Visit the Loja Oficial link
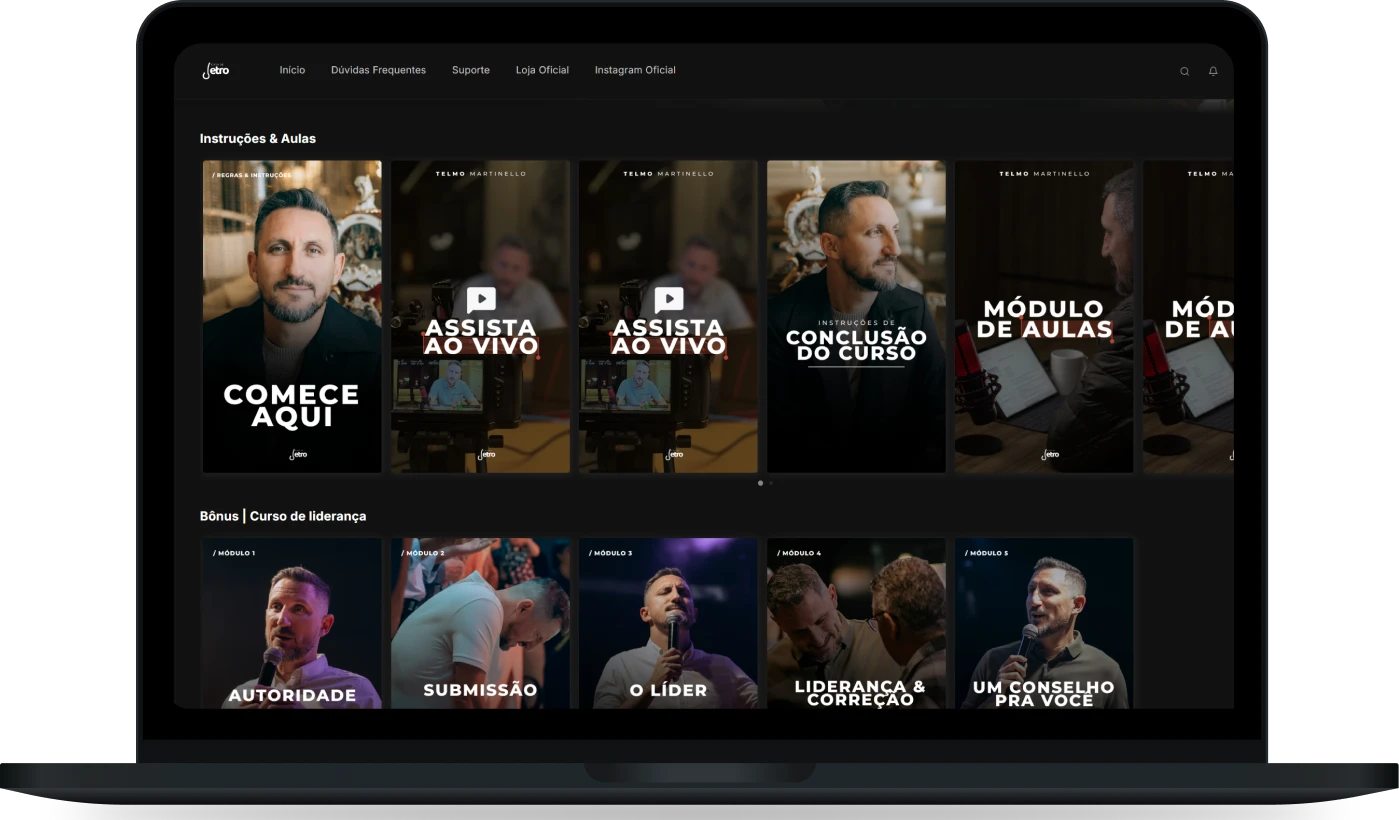Screen dimensions: 1399x820 point(542,70)
